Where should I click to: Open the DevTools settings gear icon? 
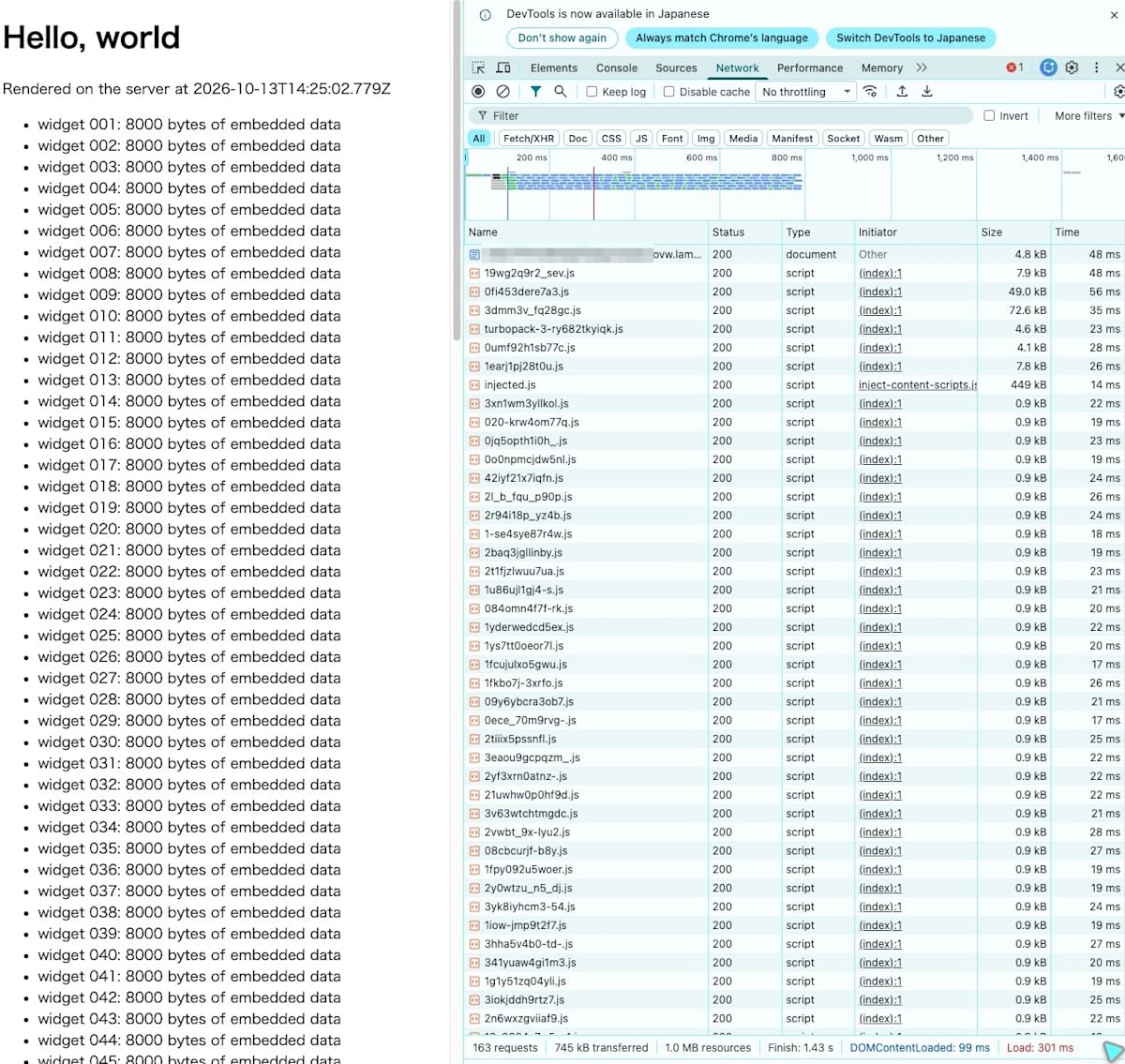click(x=1072, y=67)
